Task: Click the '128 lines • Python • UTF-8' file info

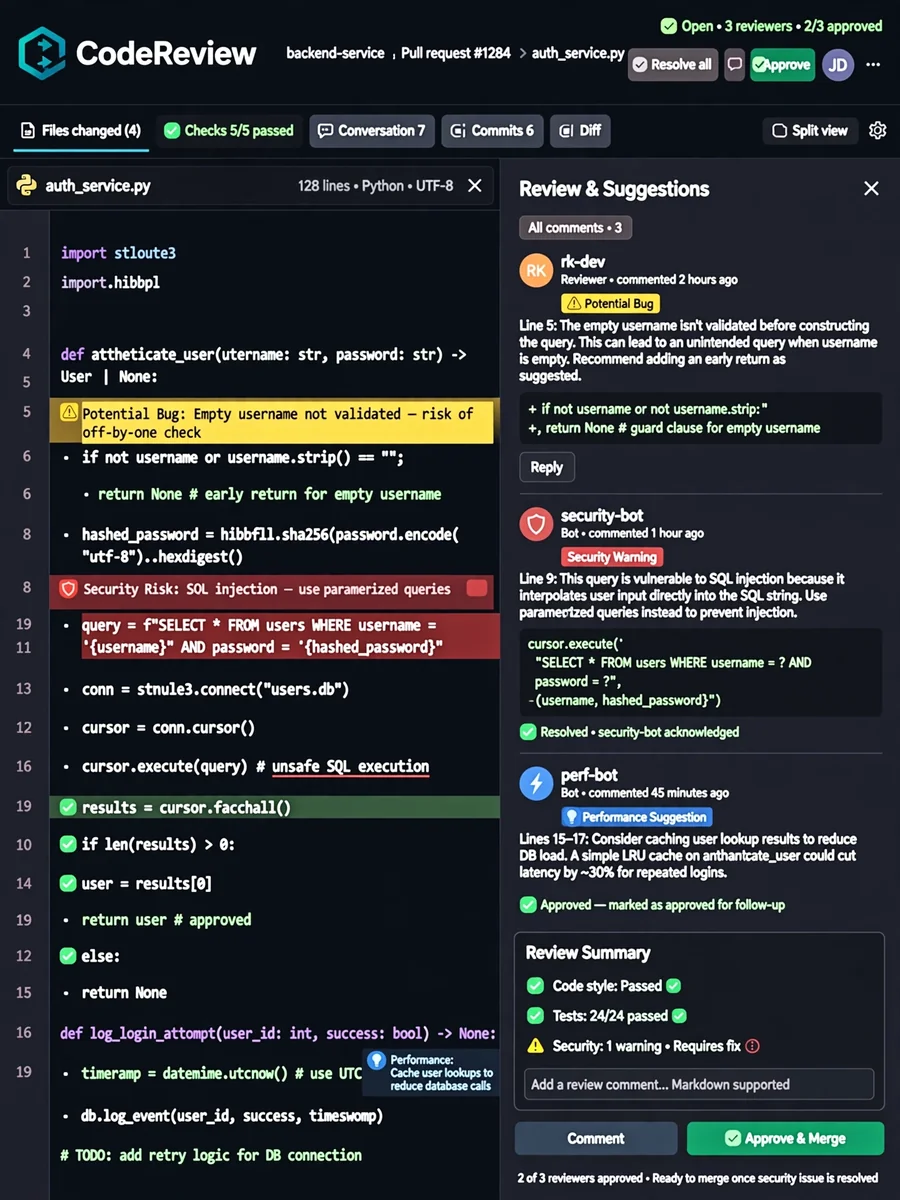Action: (375, 186)
